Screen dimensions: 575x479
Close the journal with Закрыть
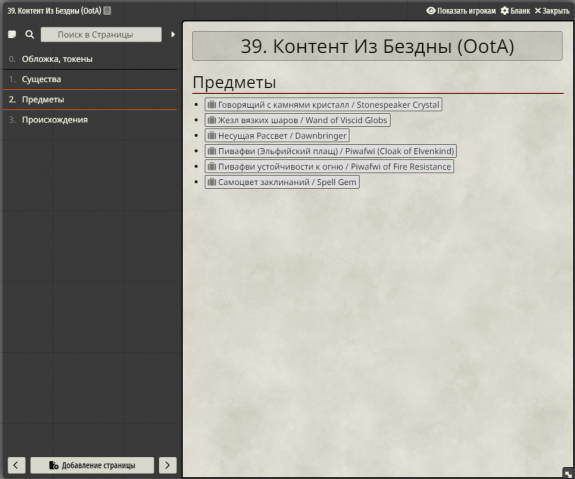(552, 11)
